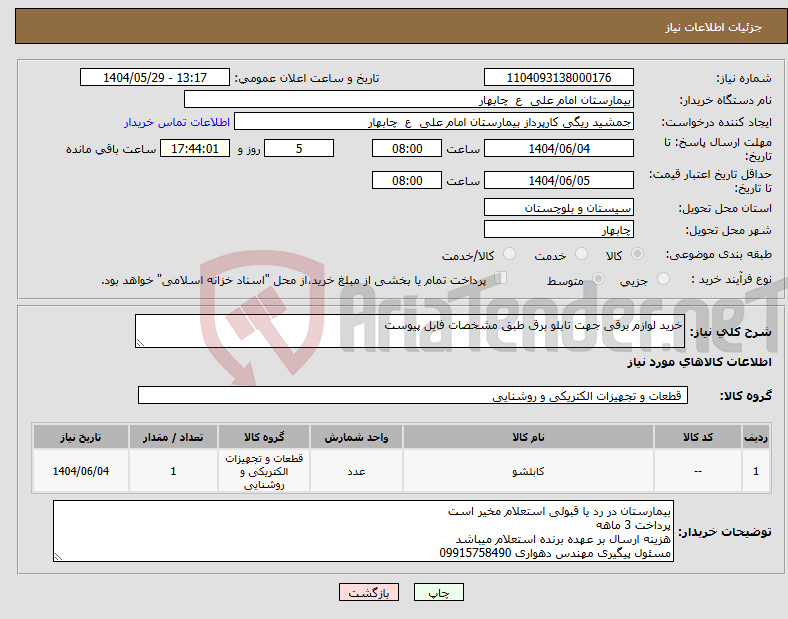The width and height of the screenshot is (788, 619).
Task: Click the عدد unit cell
Action: point(356,471)
